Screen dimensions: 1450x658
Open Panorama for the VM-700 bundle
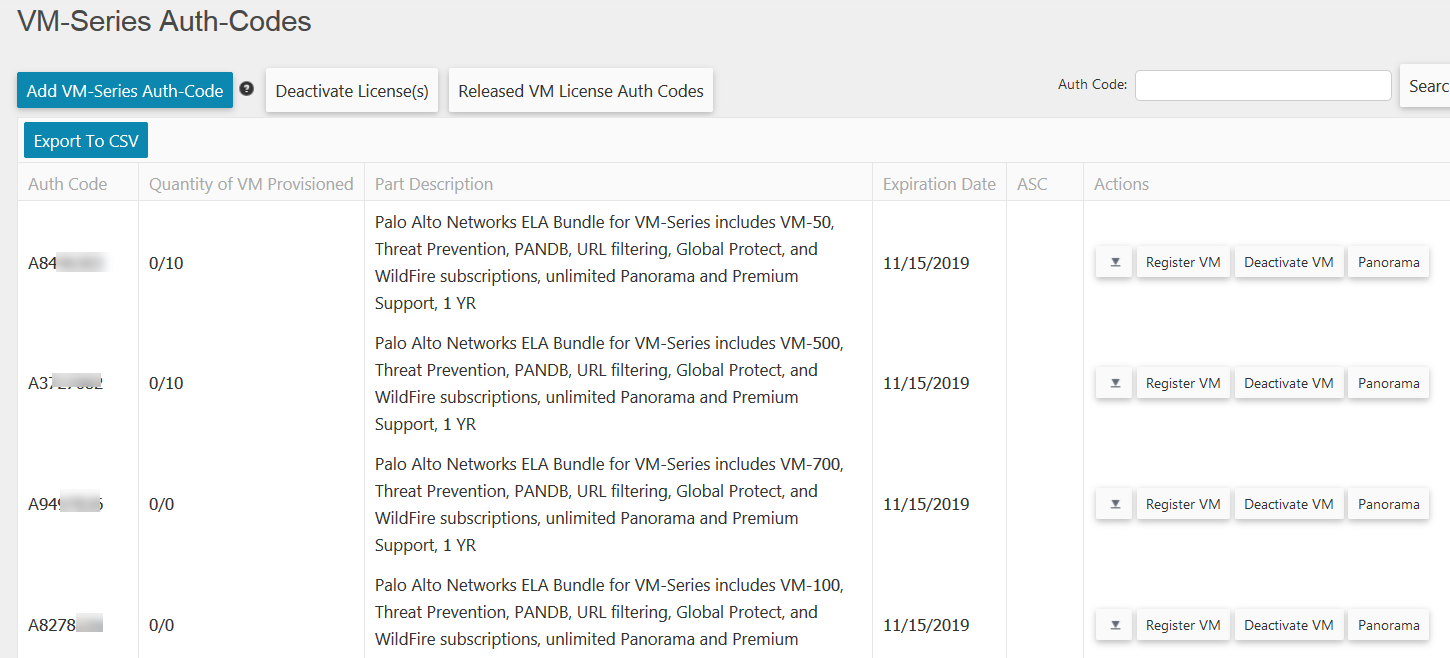[x=1388, y=505]
